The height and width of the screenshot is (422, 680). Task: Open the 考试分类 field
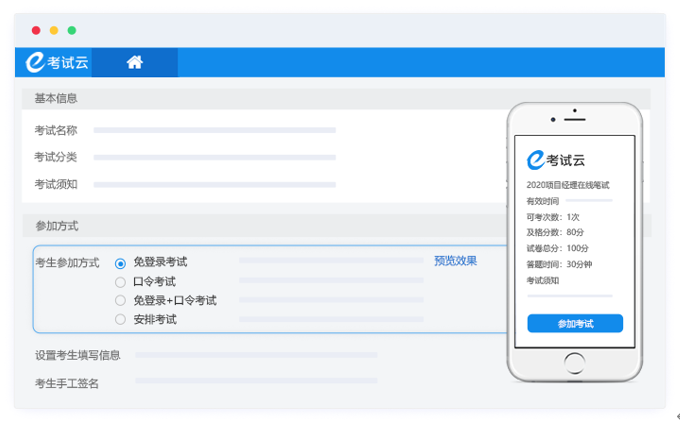coord(214,157)
